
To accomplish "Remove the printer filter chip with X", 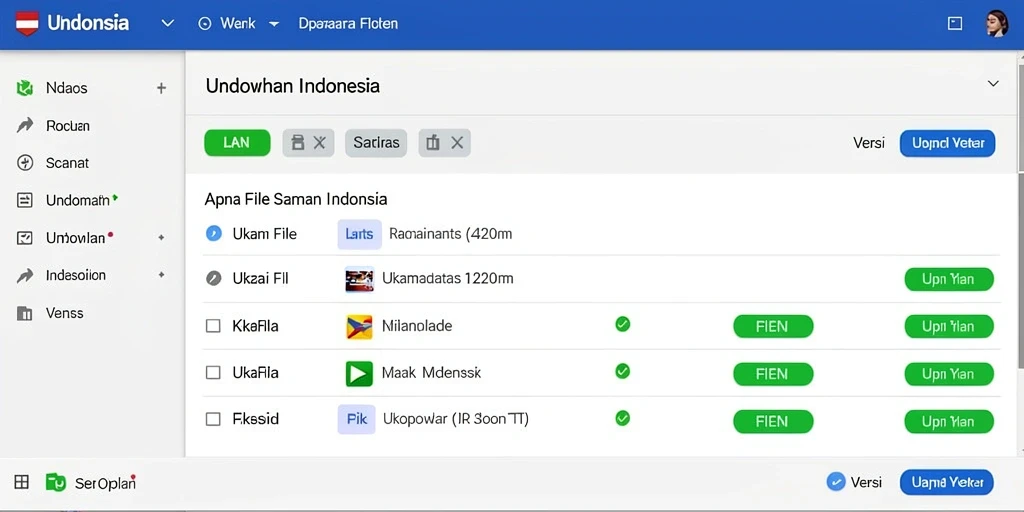I will click(x=319, y=143).
